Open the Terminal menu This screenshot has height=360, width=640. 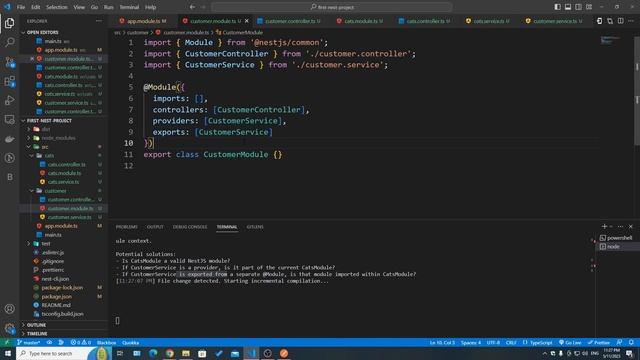[129, 7]
